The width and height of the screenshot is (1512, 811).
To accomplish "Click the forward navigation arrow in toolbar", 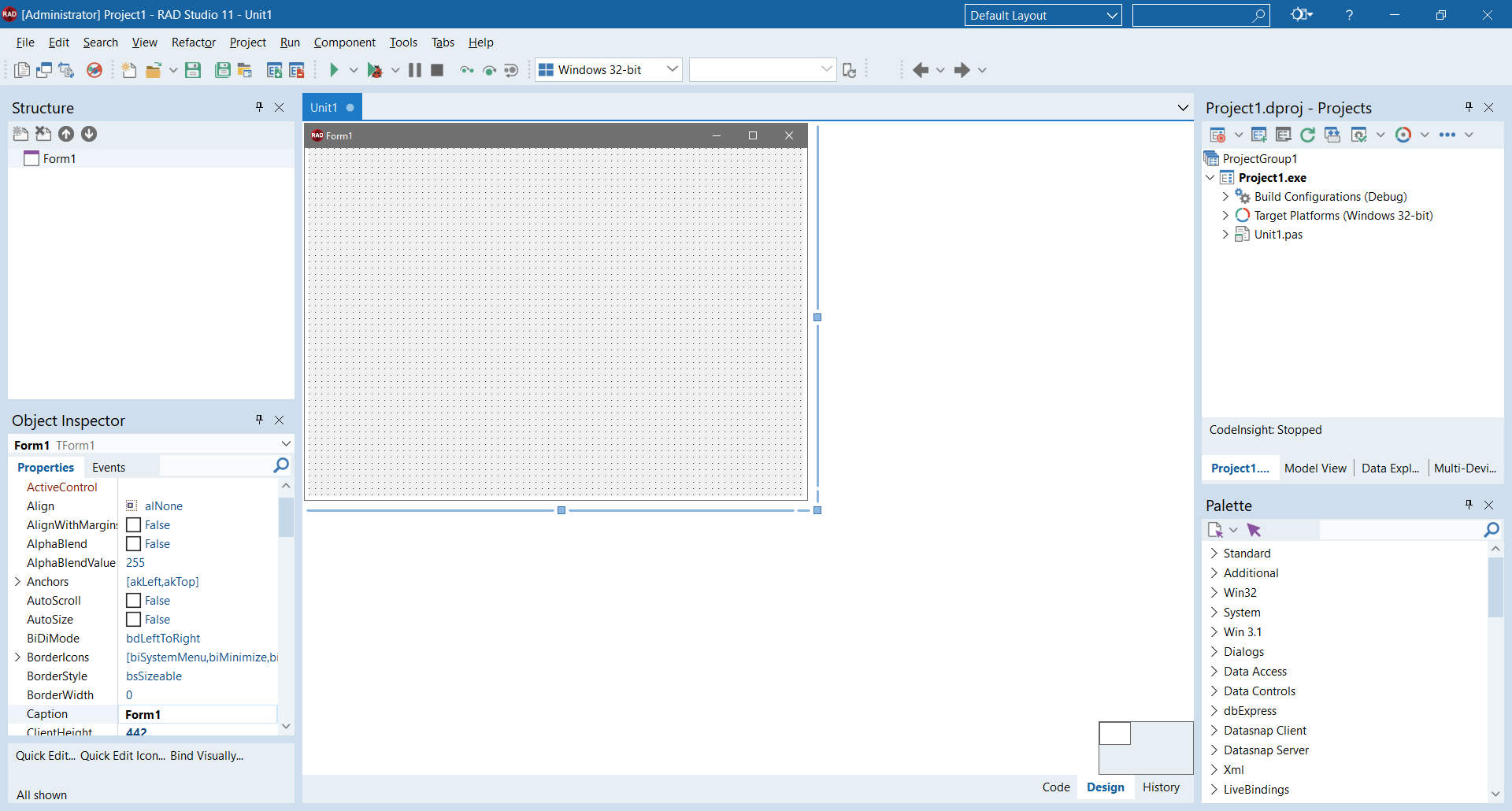I will pyautogui.click(x=962, y=70).
